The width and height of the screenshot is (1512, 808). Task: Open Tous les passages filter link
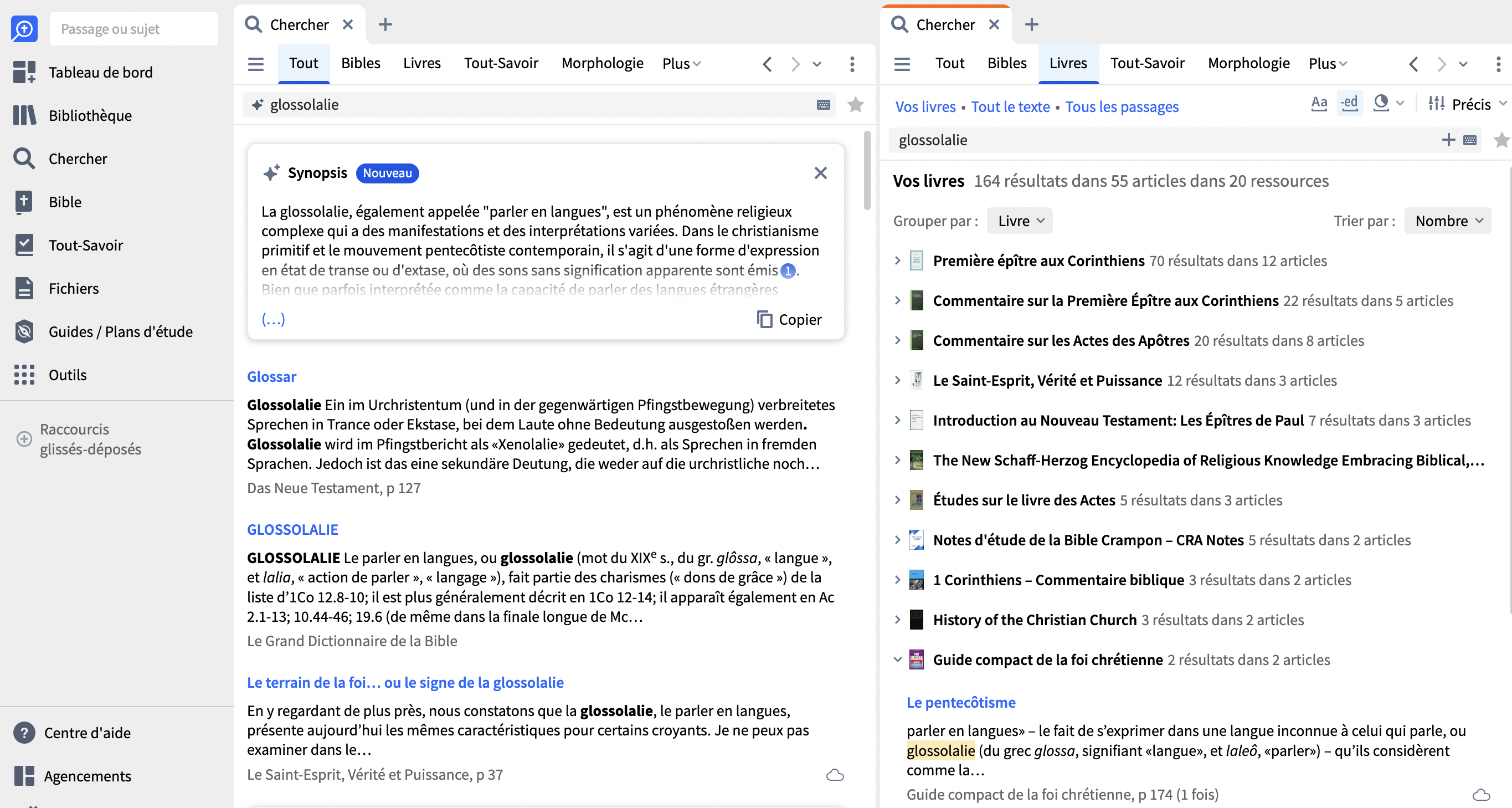coord(1122,107)
